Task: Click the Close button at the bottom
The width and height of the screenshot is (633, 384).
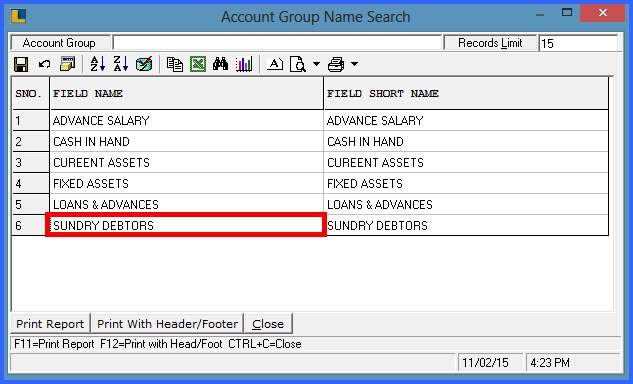Action: 268,324
